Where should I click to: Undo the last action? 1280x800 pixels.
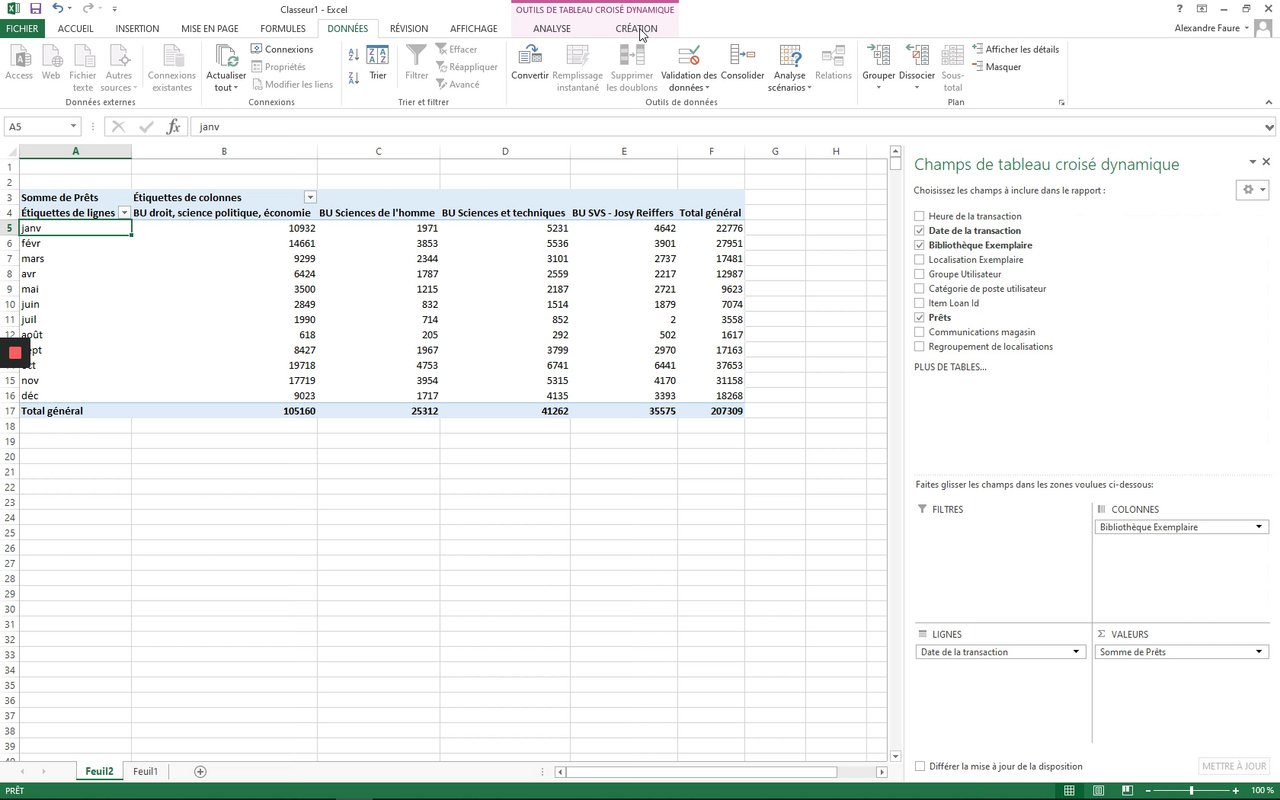click(57, 9)
